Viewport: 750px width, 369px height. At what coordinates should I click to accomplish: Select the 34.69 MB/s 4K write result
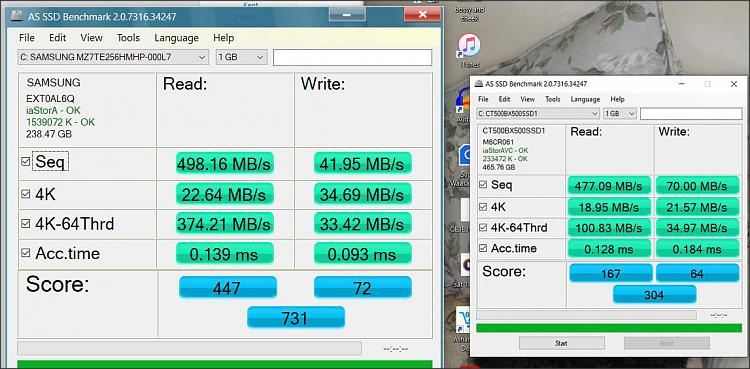pos(363,194)
